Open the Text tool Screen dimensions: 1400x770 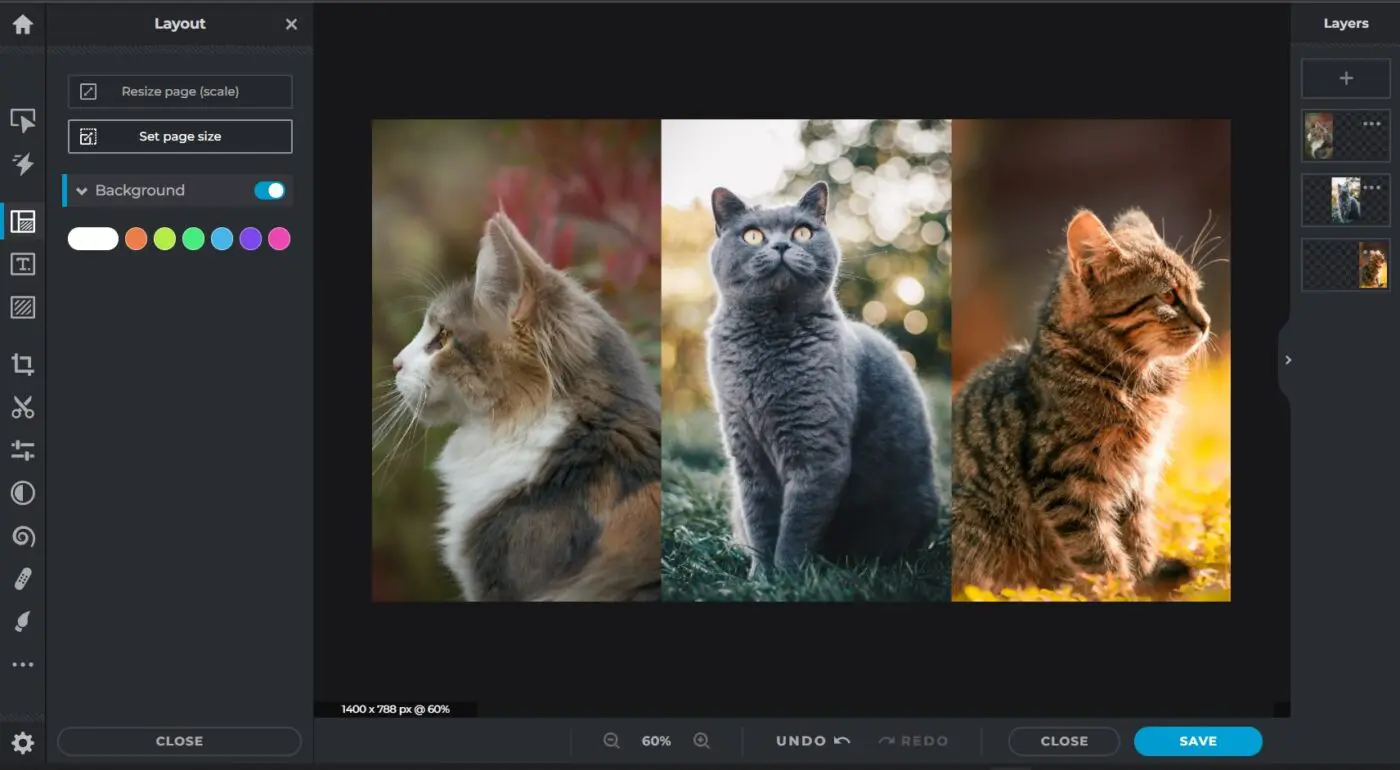pyautogui.click(x=22, y=264)
